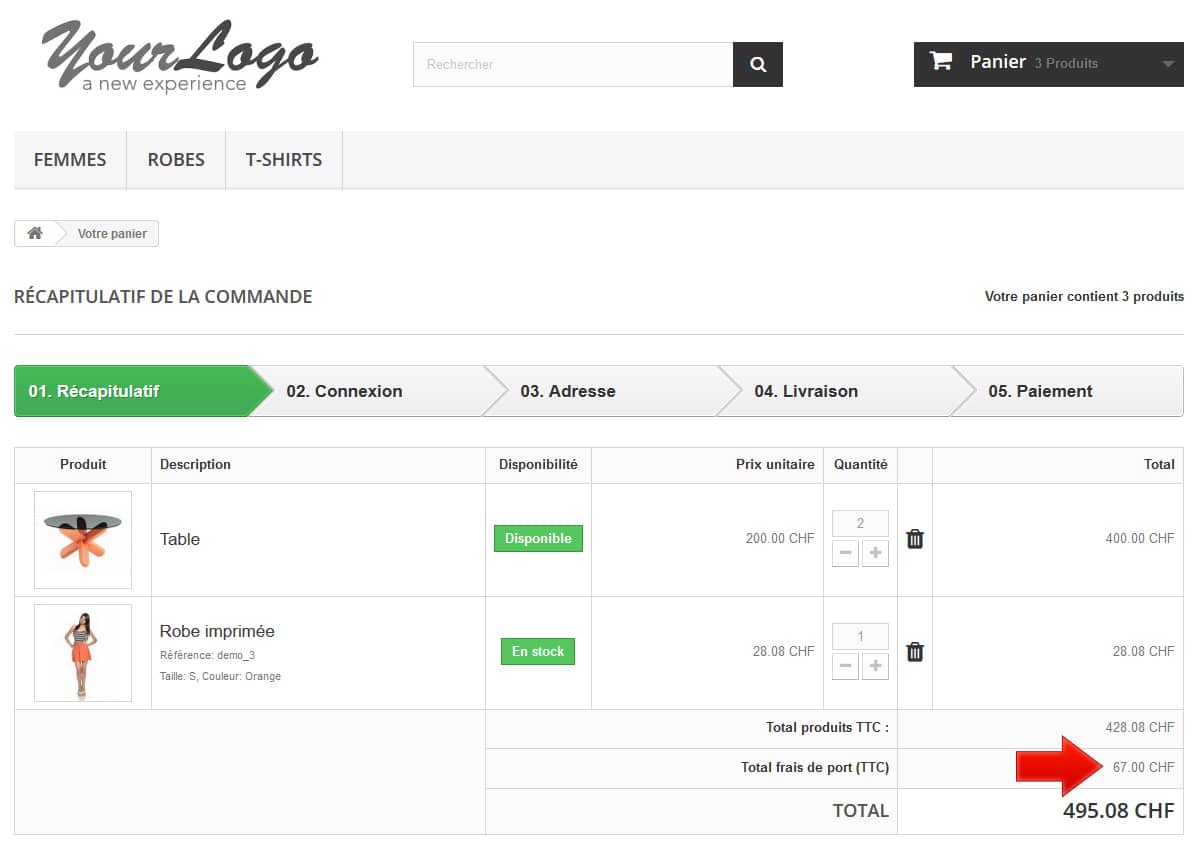Click the Prix unitaire column header
This screenshot has height=845, width=1197.
775,464
